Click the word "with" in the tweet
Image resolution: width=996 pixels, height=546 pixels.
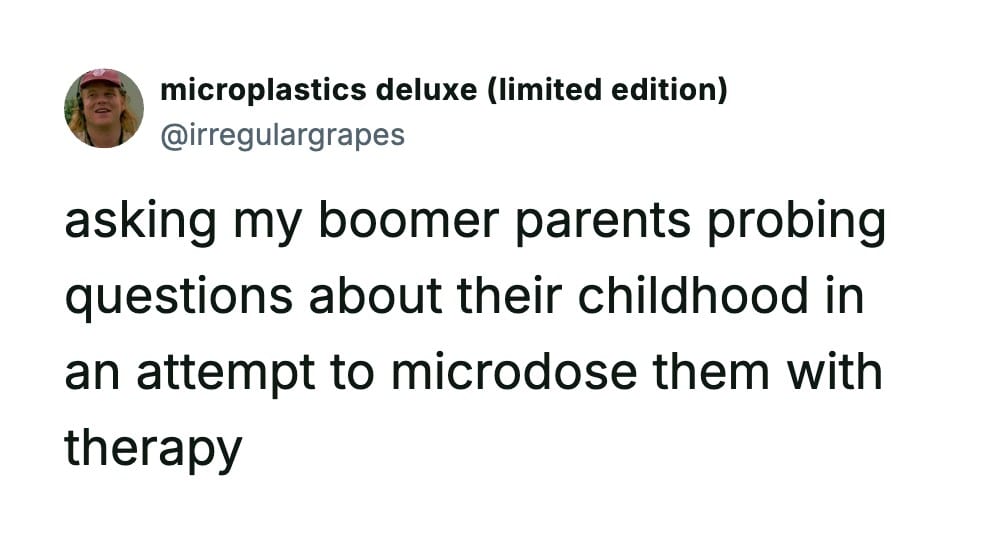(x=834, y=372)
